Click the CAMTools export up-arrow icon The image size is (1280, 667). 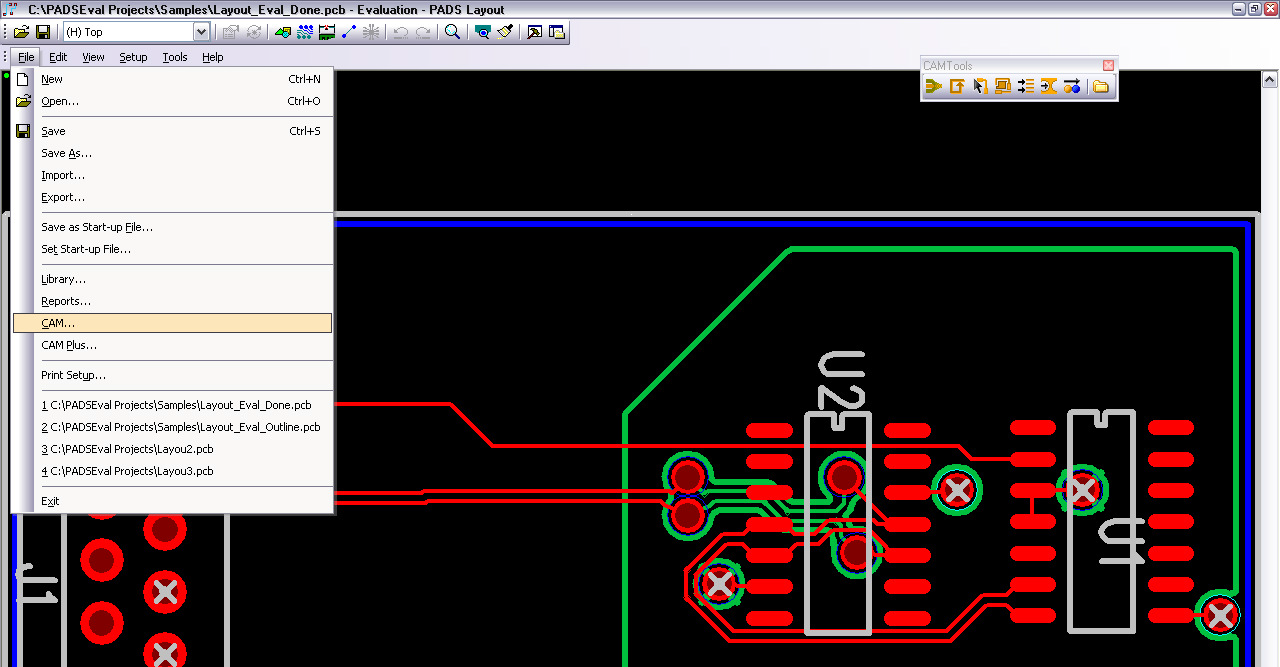[957, 87]
